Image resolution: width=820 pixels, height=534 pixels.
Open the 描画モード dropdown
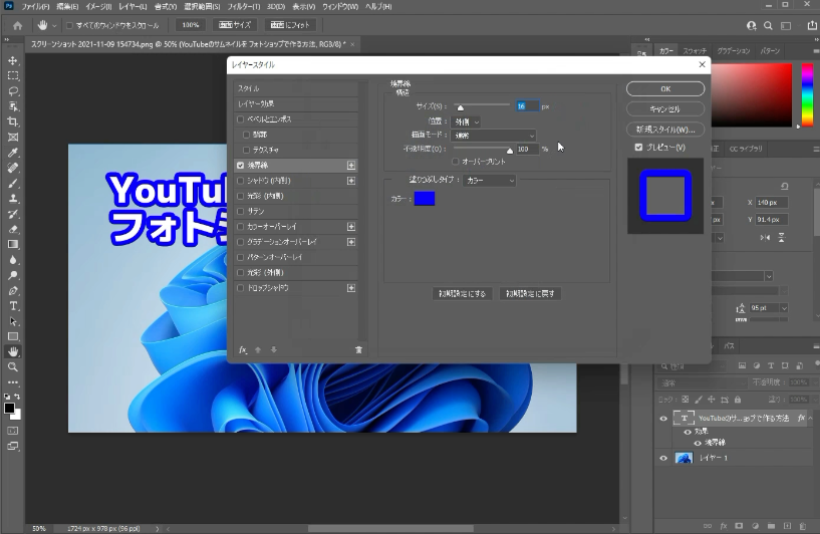pos(494,135)
